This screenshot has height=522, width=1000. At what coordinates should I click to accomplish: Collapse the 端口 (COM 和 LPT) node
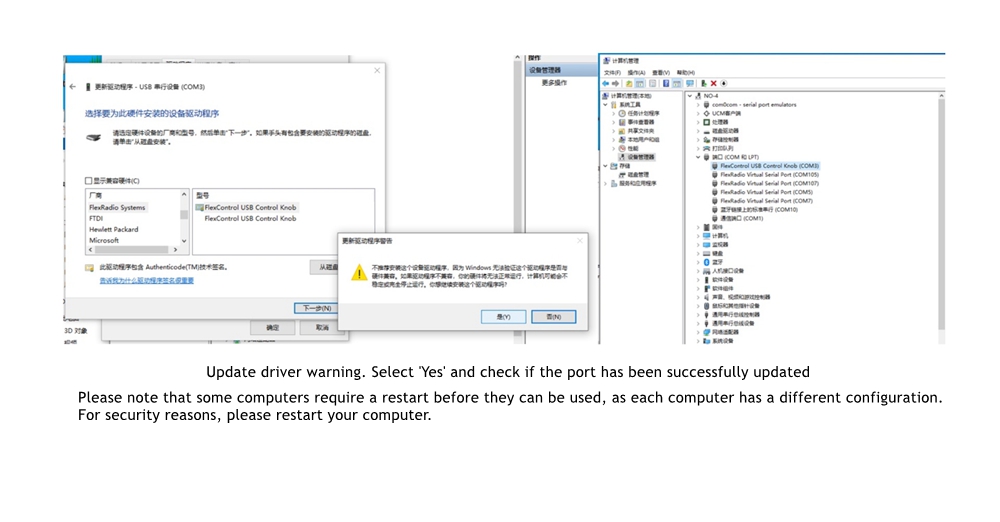click(697, 157)
